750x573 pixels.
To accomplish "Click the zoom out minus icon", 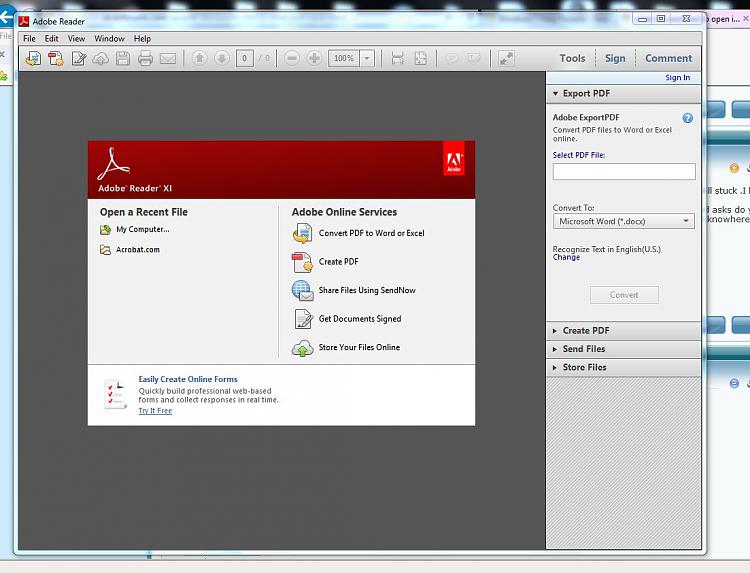I will point(291,58).
